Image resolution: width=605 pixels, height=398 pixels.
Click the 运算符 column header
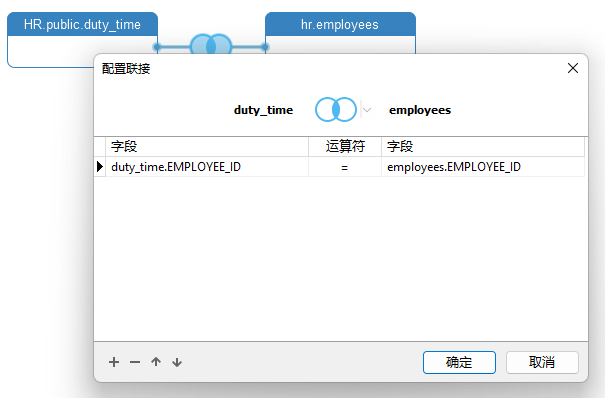click(345, 147)
